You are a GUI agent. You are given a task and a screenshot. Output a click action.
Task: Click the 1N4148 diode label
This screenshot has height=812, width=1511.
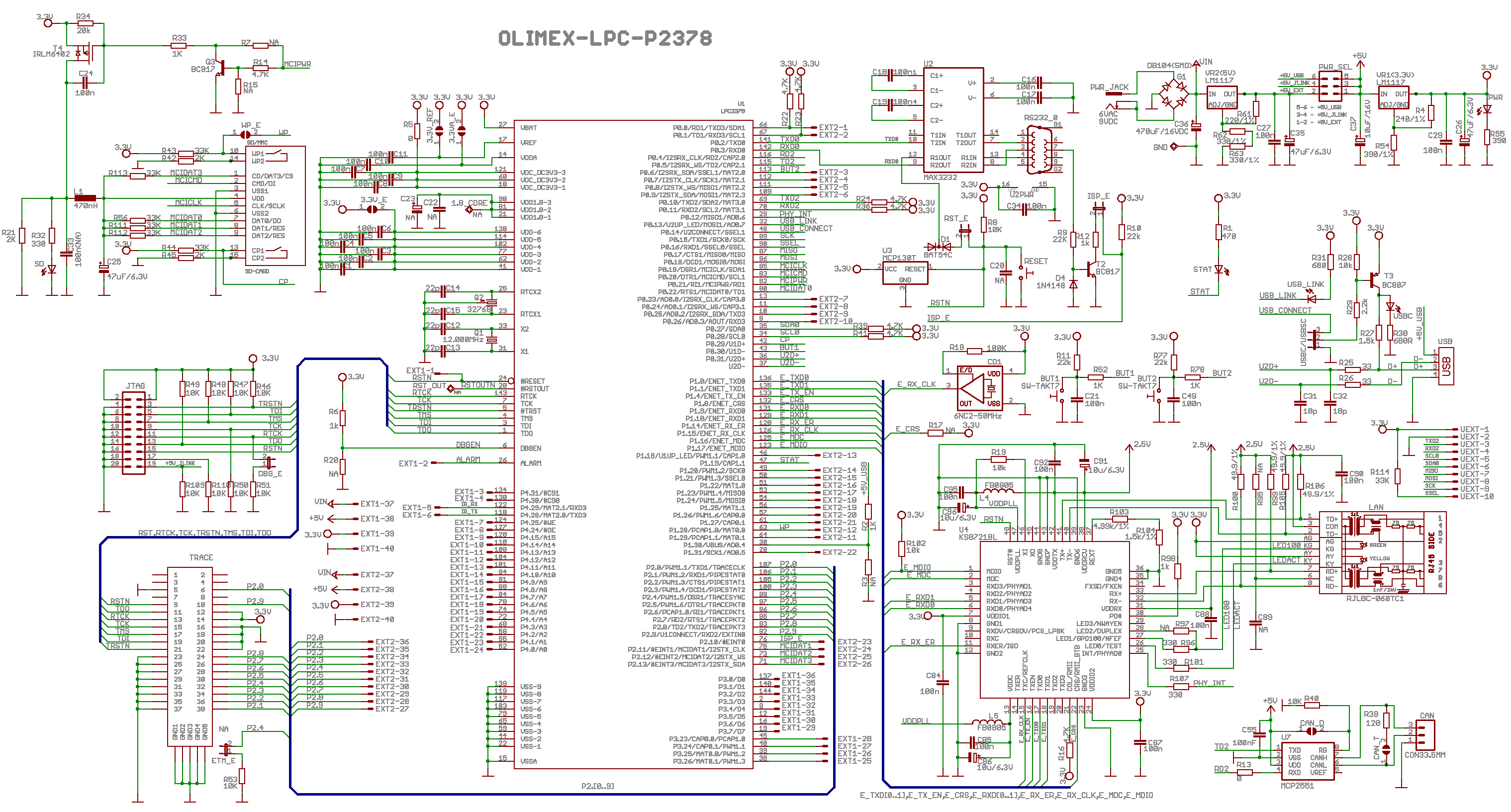(1050, 285)
